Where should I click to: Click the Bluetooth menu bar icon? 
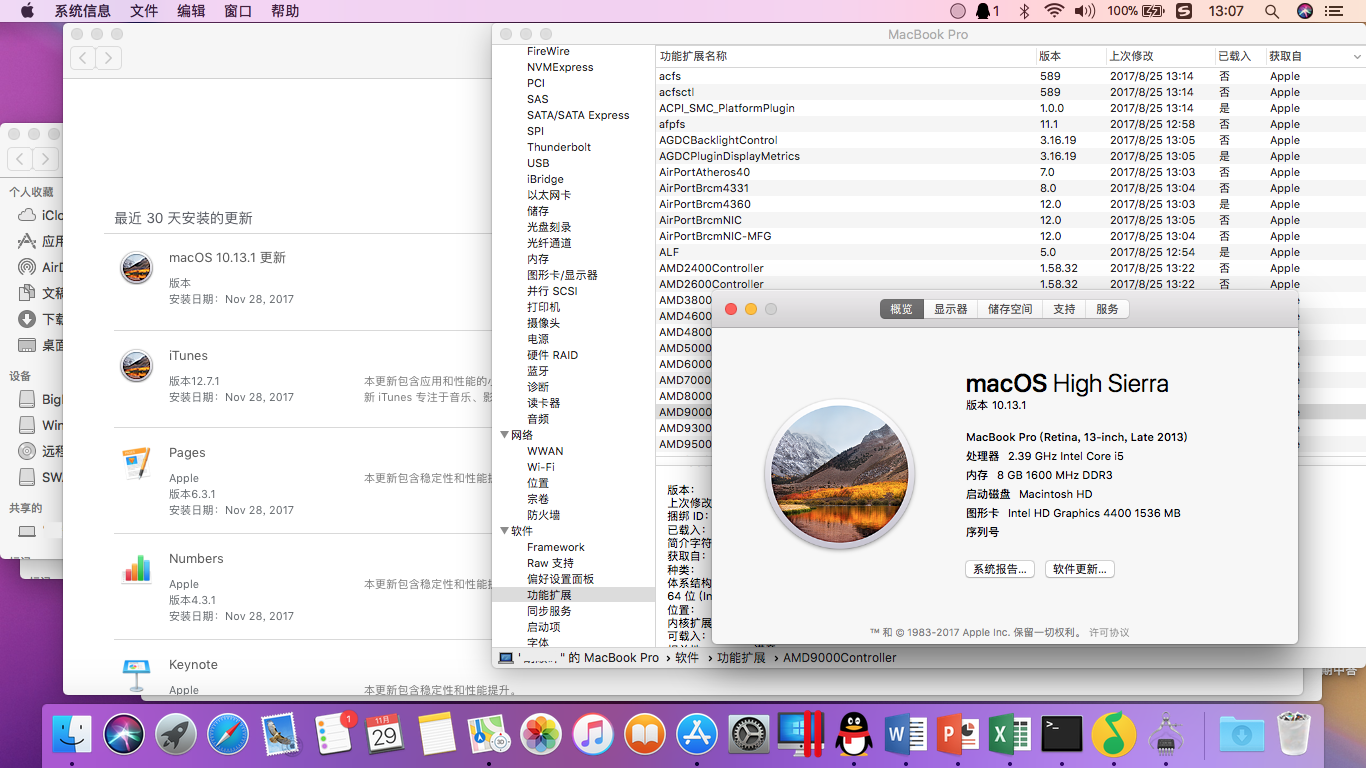pyautogui.click(x=1024, y=11)
